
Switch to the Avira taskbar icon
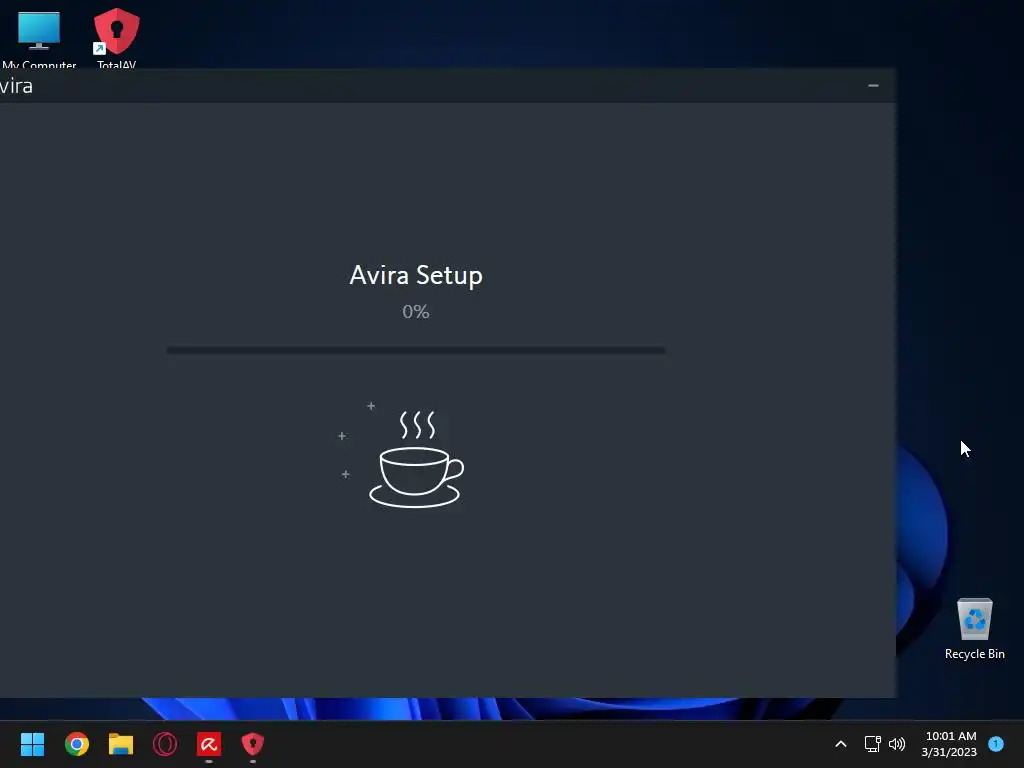209,744
